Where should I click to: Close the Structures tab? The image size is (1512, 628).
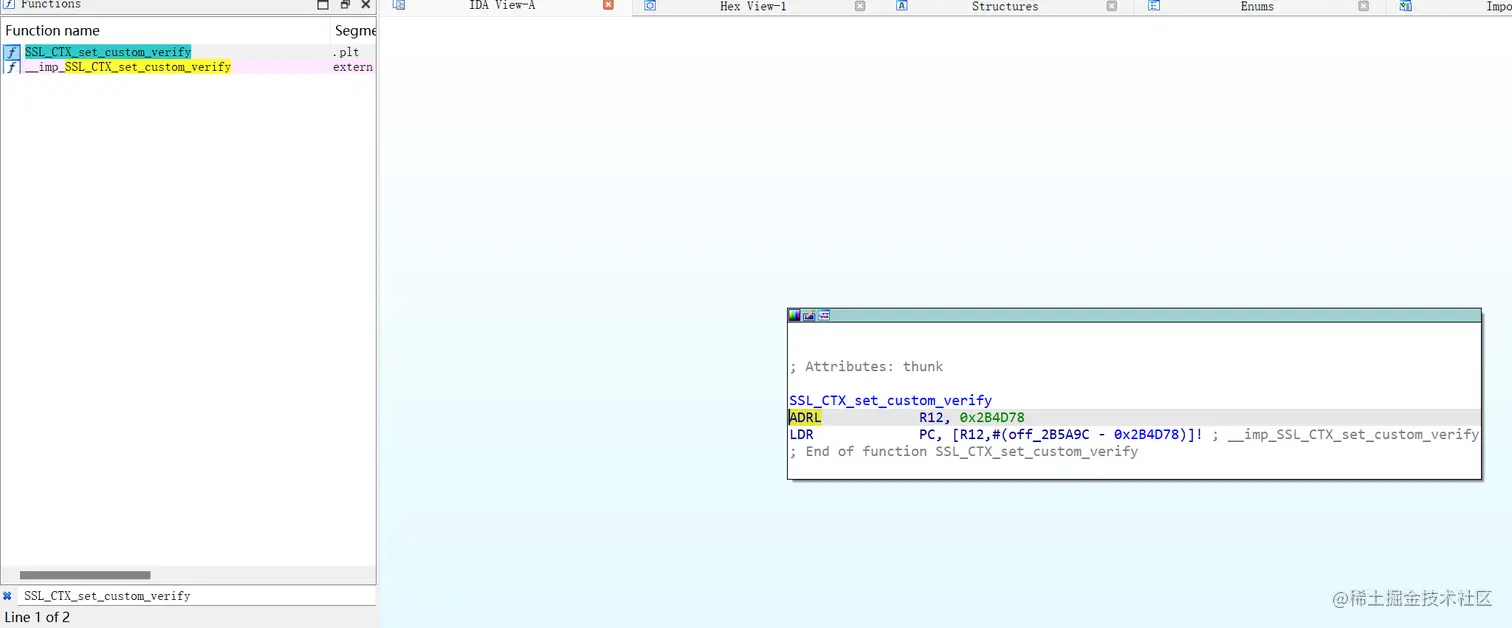1112,6
